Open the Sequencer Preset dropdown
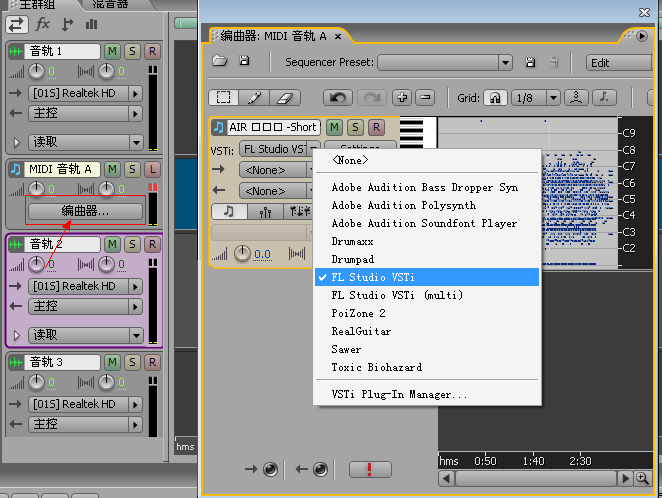 click(x=505, y=63)
